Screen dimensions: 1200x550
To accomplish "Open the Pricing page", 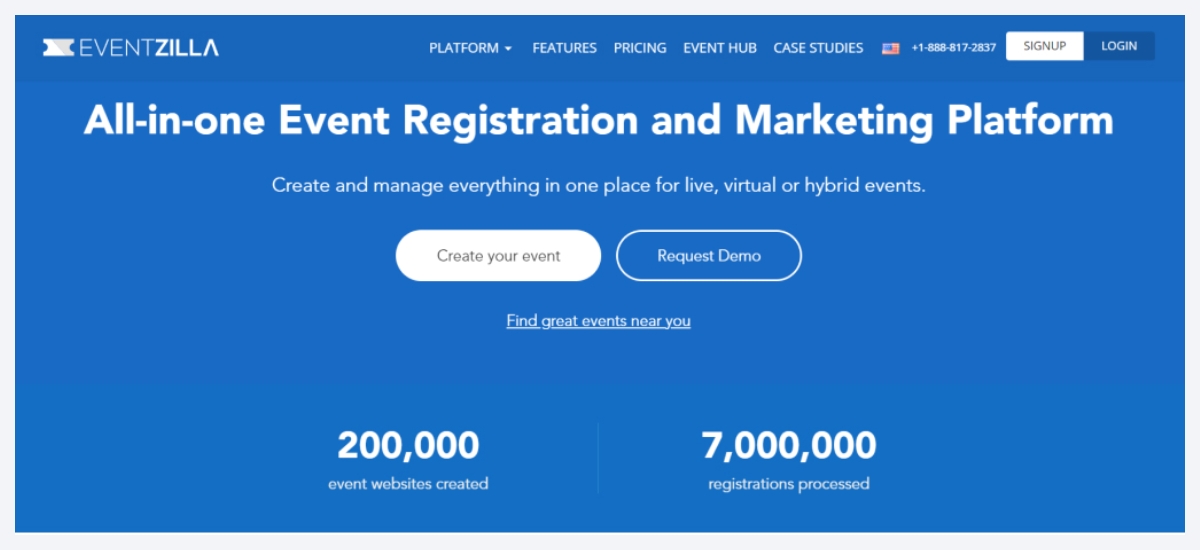I will tap(640, 47).
